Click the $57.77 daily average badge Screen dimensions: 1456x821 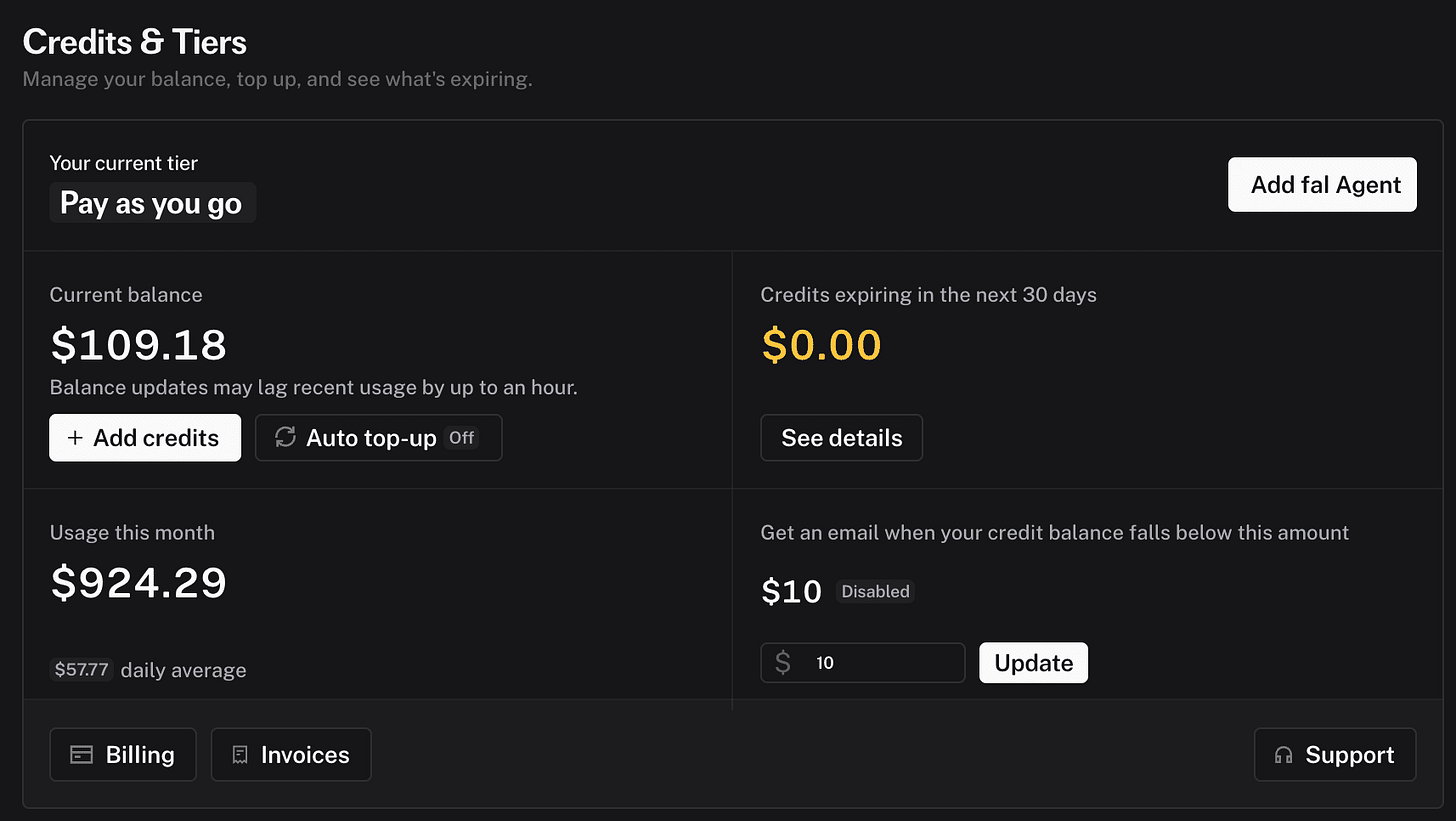(82, 670)
